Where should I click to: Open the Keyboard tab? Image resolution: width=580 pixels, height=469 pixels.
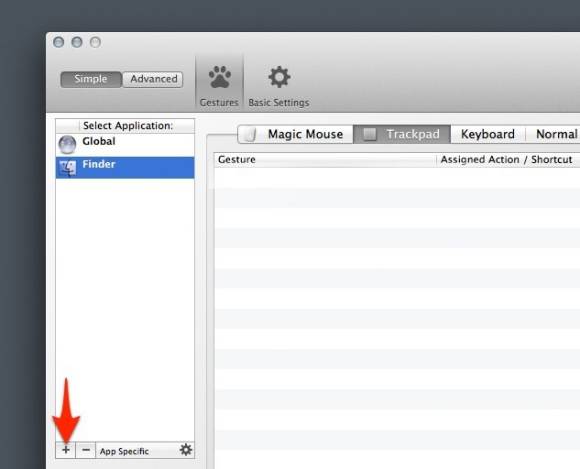coord(488,134)
